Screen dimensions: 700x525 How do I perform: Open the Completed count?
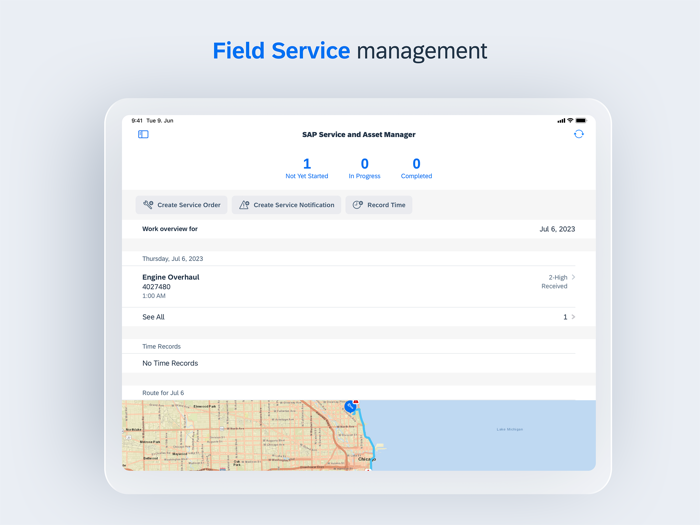pos(416,168)
